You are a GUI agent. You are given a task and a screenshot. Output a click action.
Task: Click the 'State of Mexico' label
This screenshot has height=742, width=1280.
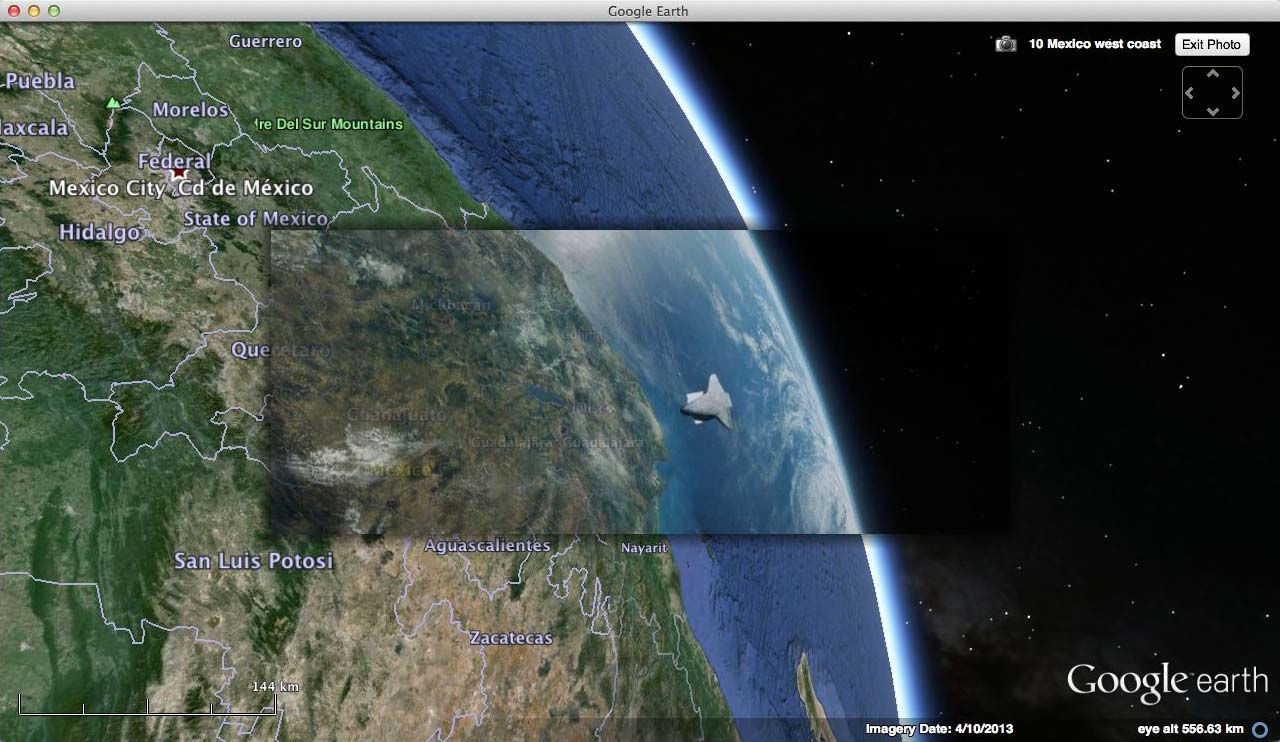(255, 218)
